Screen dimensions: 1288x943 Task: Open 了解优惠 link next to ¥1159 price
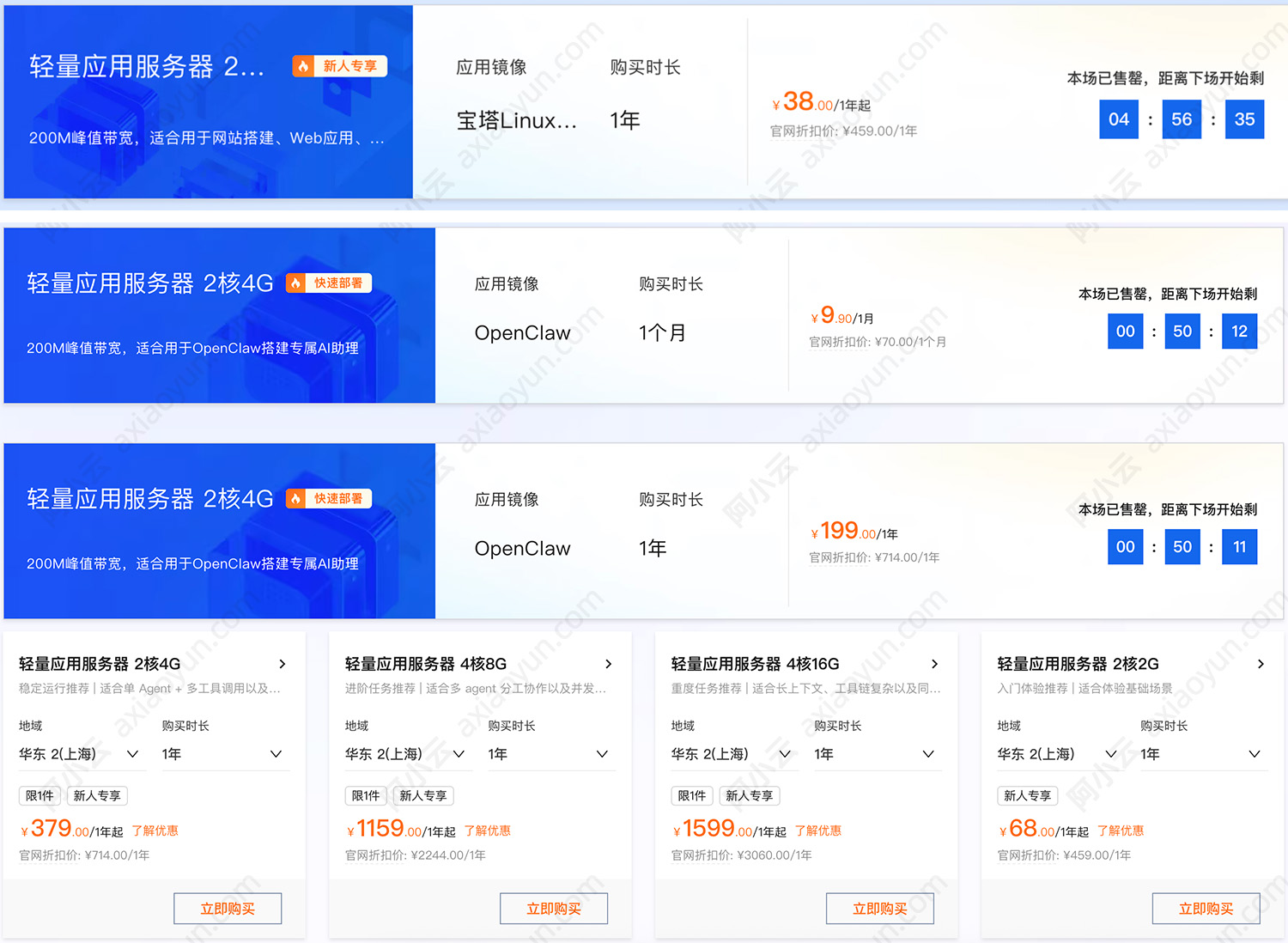pos(489,830)
